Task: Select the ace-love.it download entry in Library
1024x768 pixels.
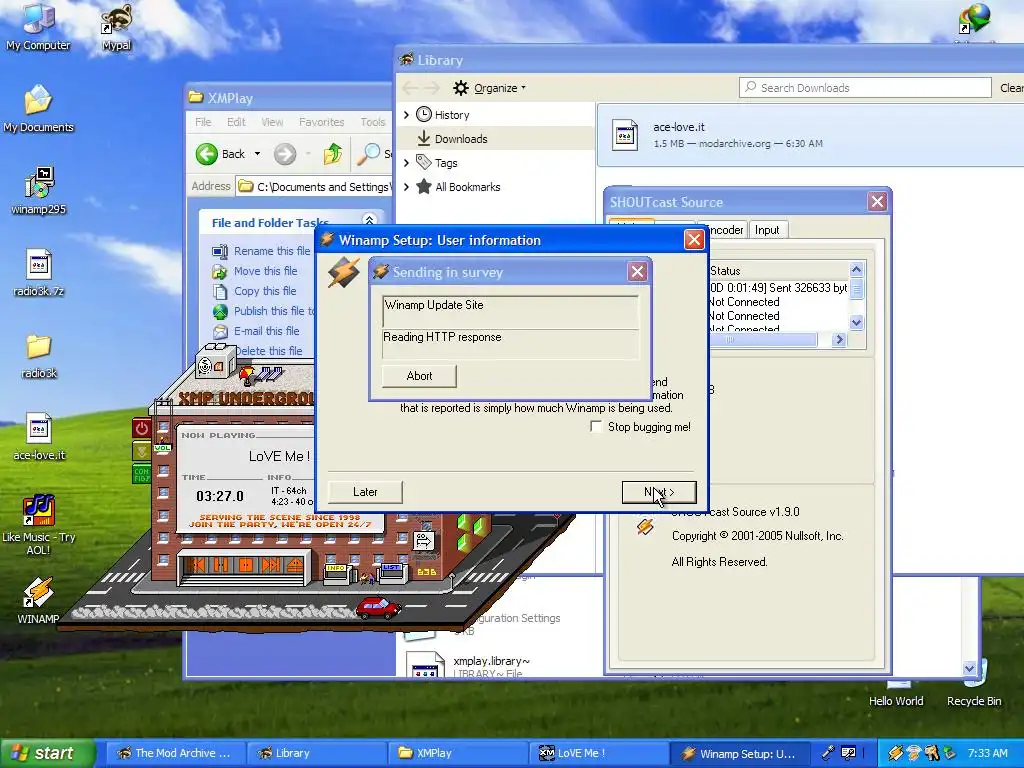Action: (x=810, y=135)
